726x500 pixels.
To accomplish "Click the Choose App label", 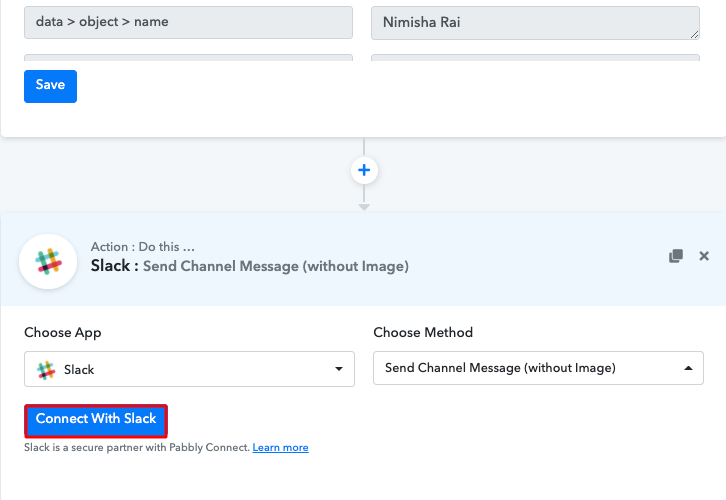I will point(63,332).
